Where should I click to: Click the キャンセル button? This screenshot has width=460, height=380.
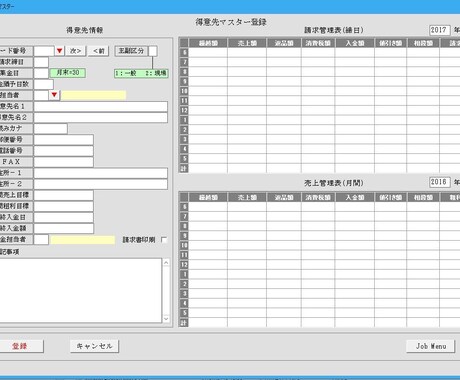(x=94, y=346)
